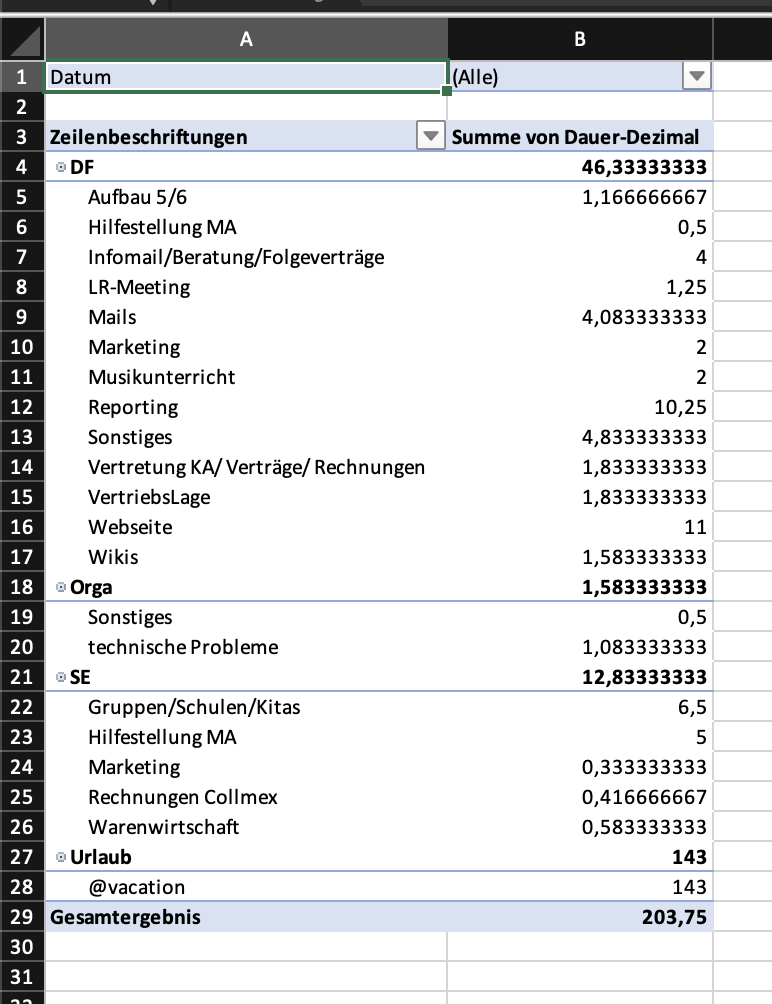Open the Zeilenbeschriftungen filter dropdown
Image resolution: width=772 pixels, height=1004 pixels.
pyautogui.click(x=430, y=137)
